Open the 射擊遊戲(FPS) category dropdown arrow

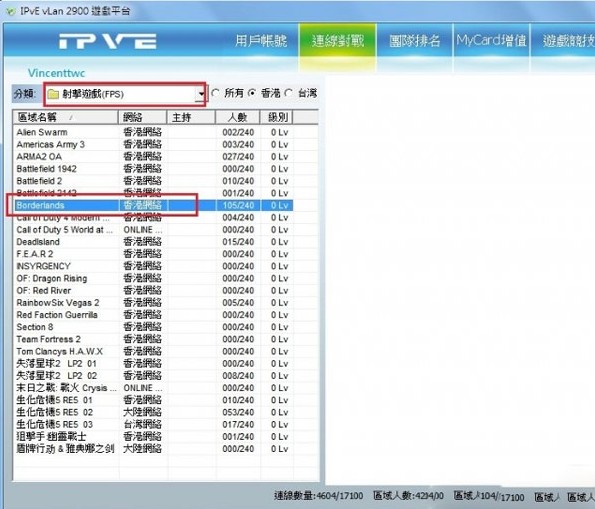[x=201, y=94]
